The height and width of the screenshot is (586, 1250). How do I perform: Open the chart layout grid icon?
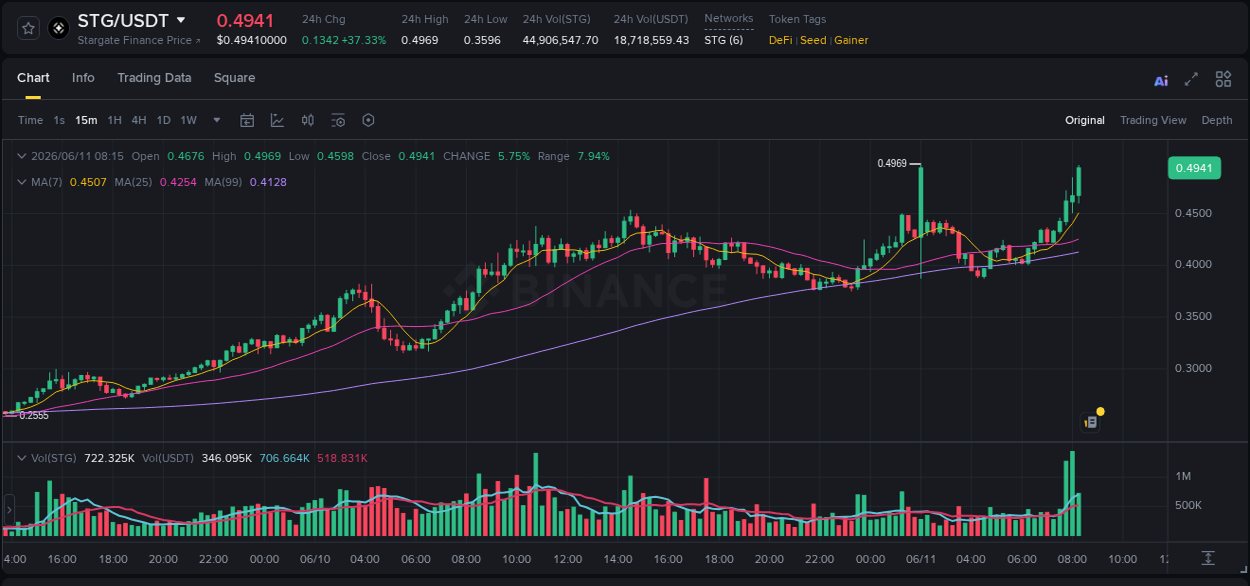[x=1223, y=79]
